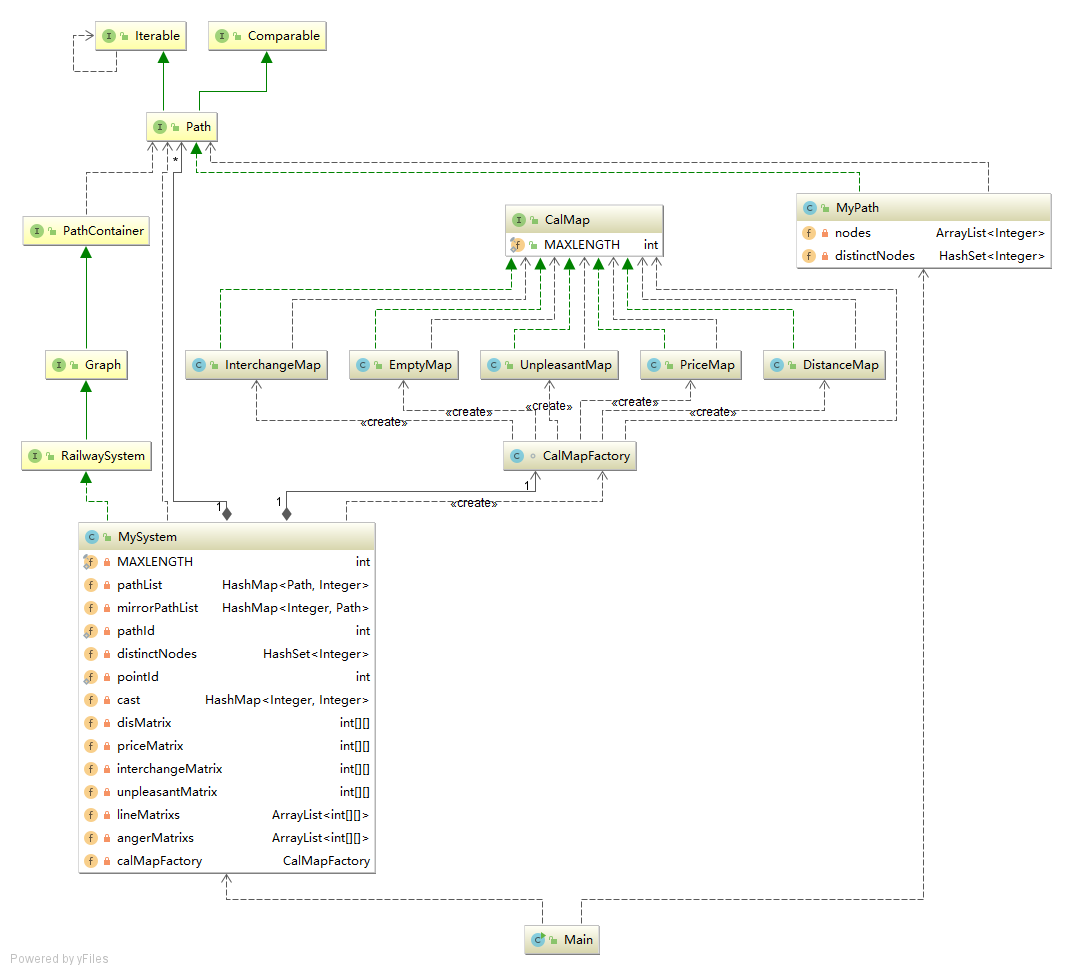Click the public visibility icon on Main node
The image size is (1073, 975).
click(x=553, y=941)
